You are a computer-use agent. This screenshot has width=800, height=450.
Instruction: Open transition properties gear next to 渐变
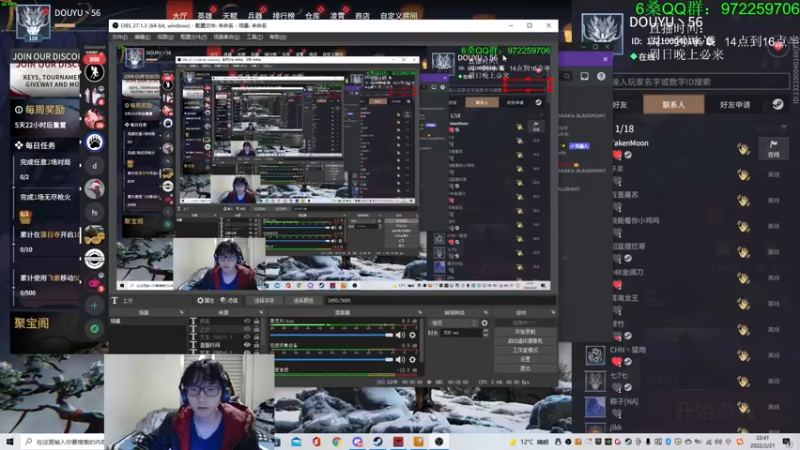[x=484, y=323]
